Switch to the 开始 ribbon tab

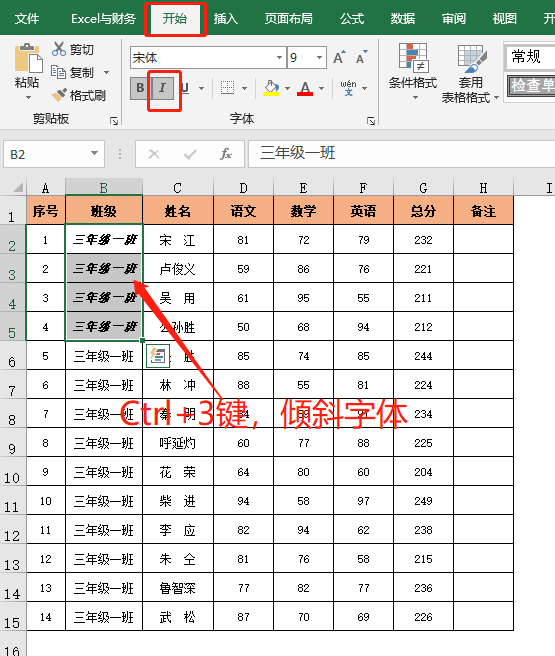175,19
